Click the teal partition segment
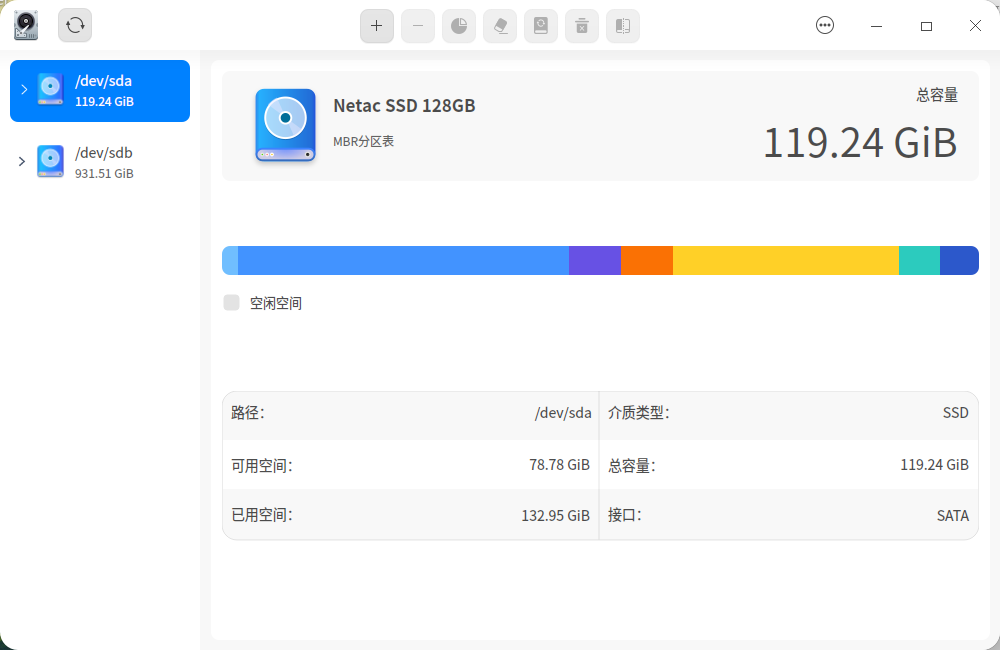 (920, 260)
